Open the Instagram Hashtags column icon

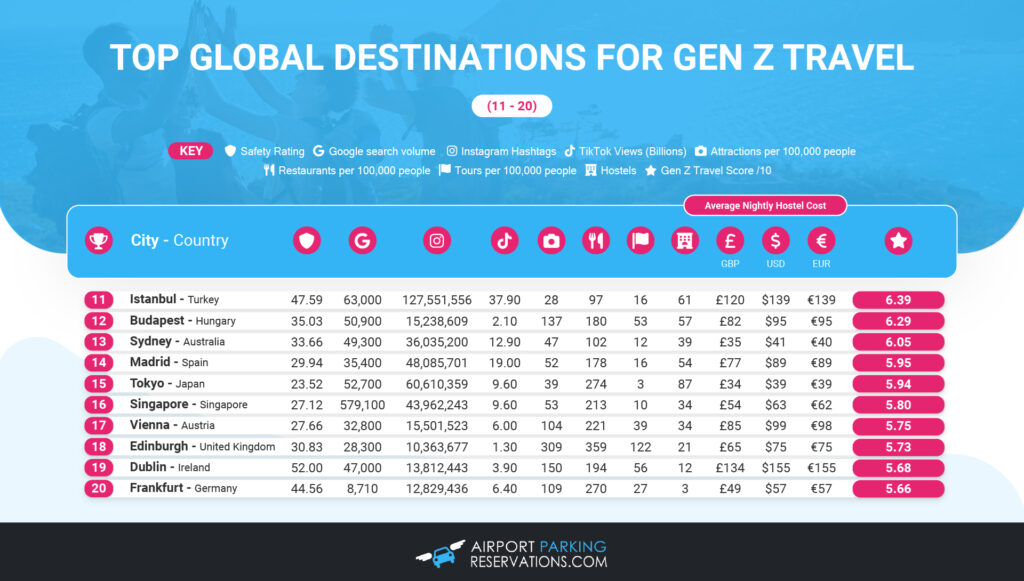pyautogui.click(x=436, y=240)
